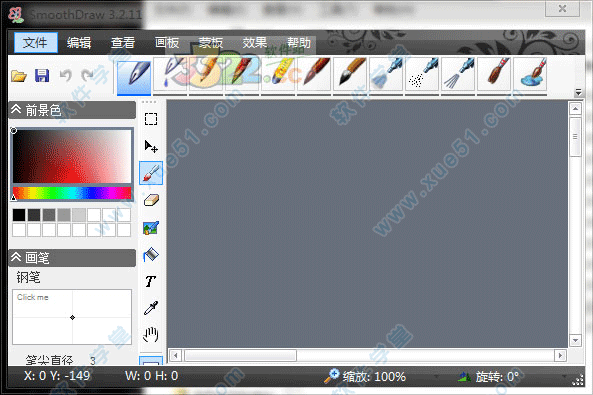Click the undo arrow icon
593x395 pixels.
point(65,75)
